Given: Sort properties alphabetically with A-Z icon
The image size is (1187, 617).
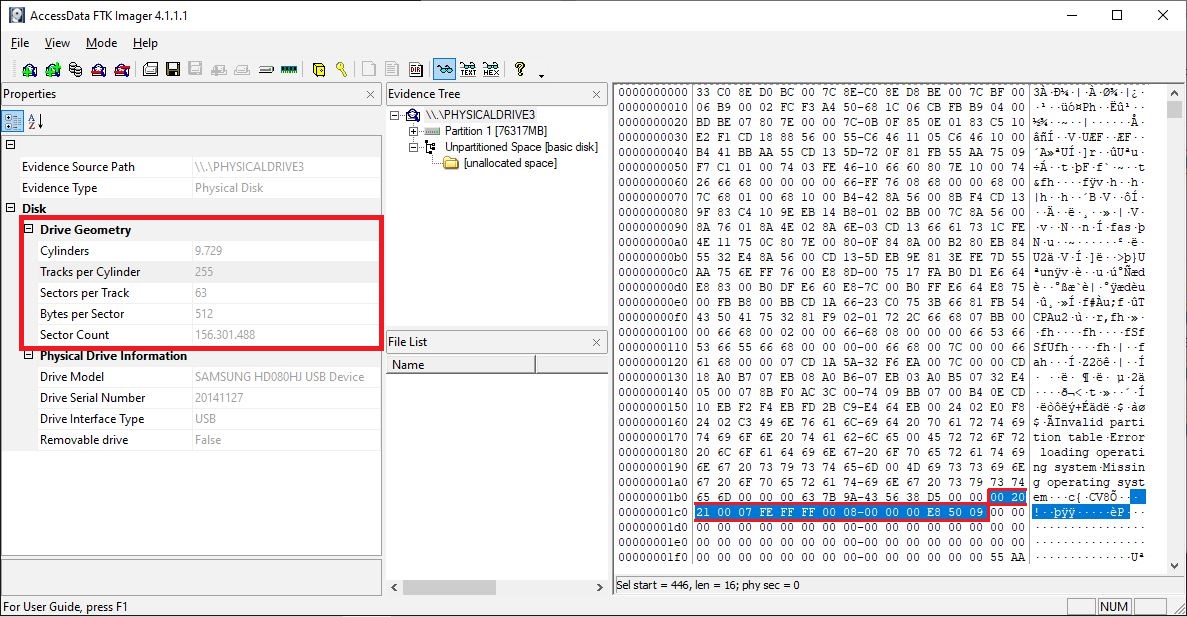Looking at the screenshot, I should [36, 121].
